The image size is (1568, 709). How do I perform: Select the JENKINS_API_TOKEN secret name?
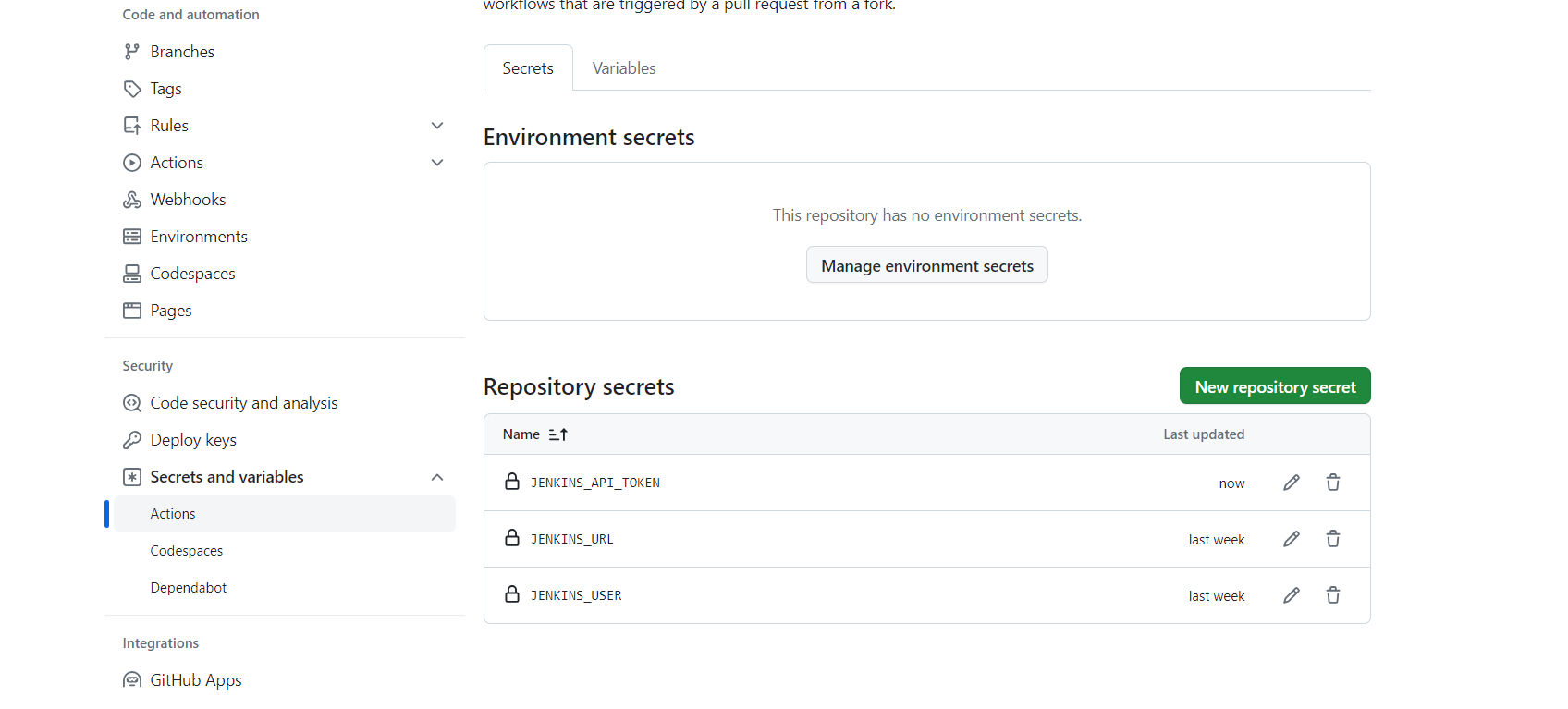pos(594,483)
